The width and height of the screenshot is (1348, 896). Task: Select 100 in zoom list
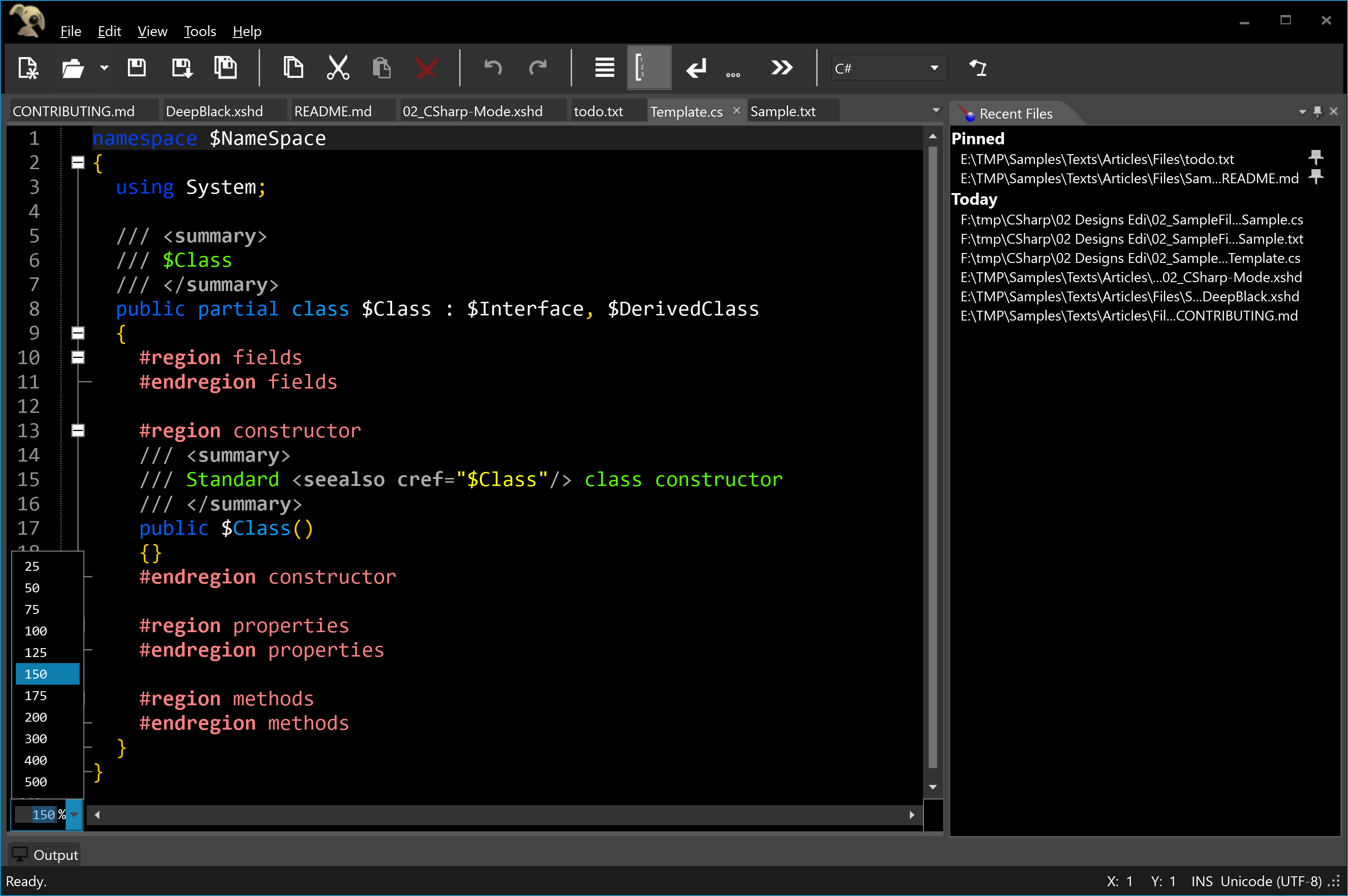point(47,631)
